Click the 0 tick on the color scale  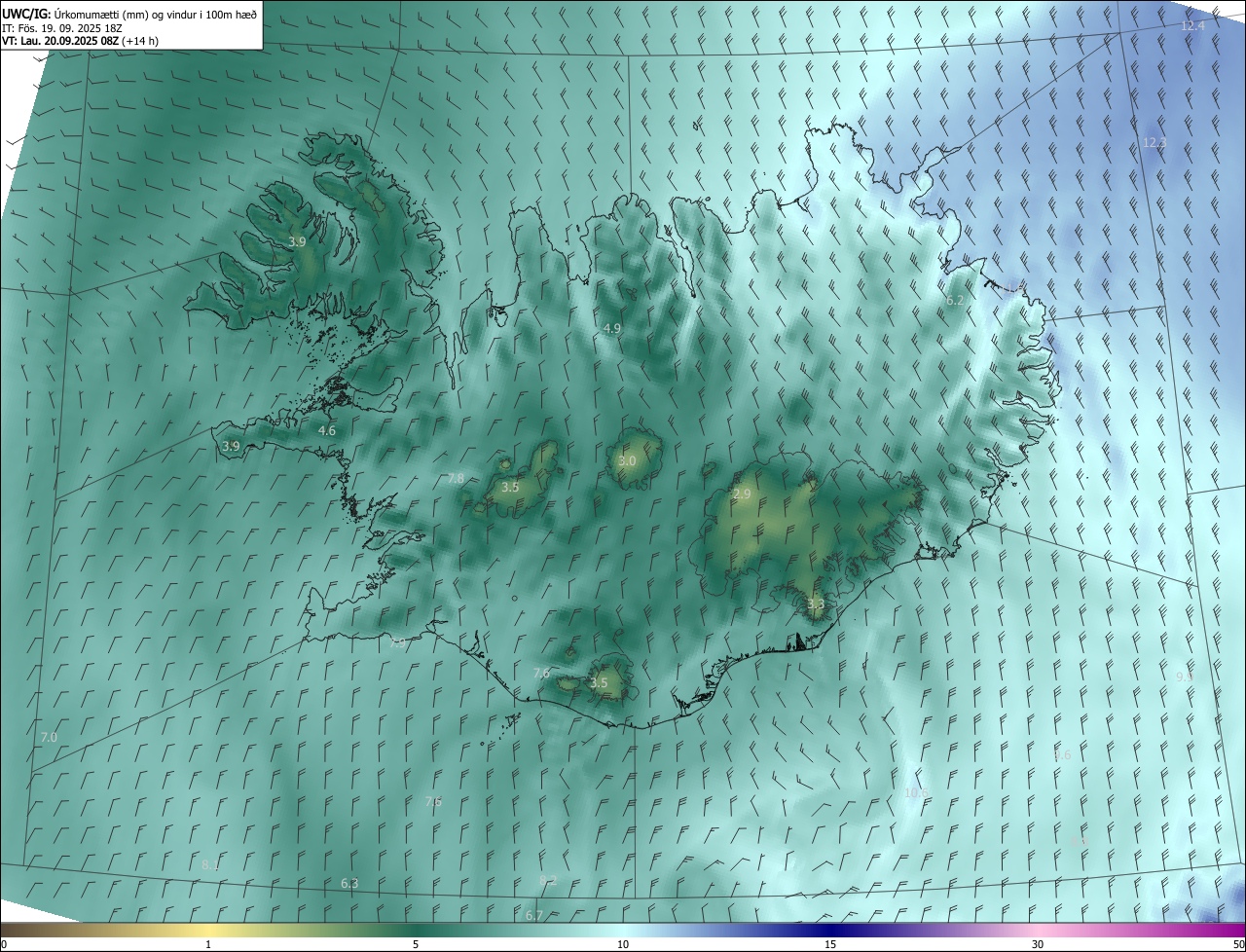[4, 944]
